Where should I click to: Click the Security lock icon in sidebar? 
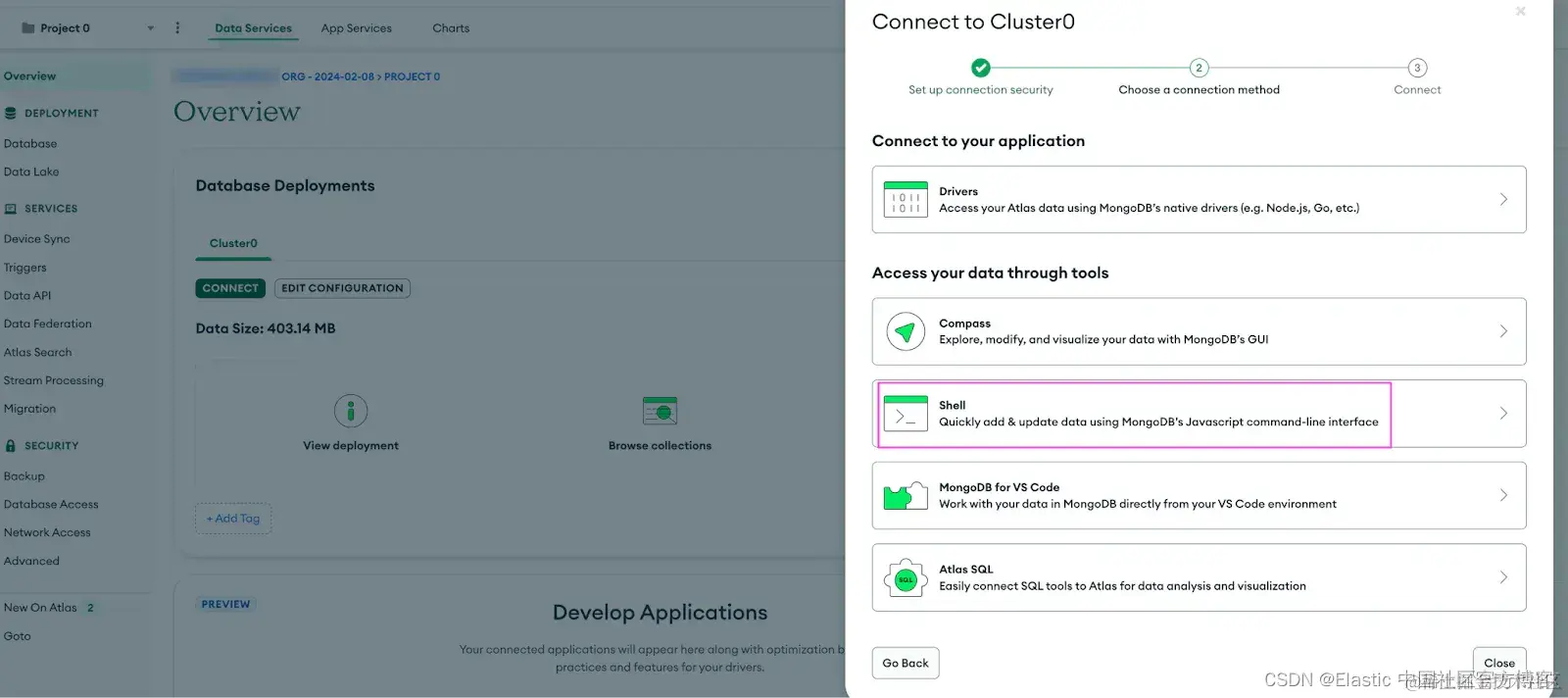[11, 446]
